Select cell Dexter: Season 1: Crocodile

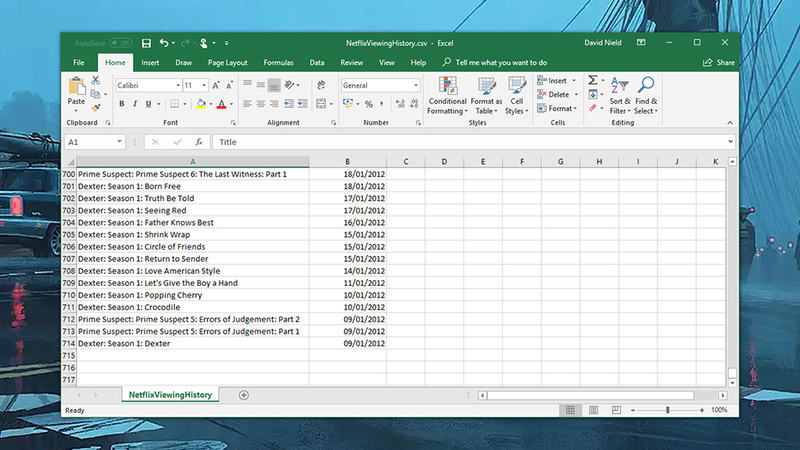(193, 307)
